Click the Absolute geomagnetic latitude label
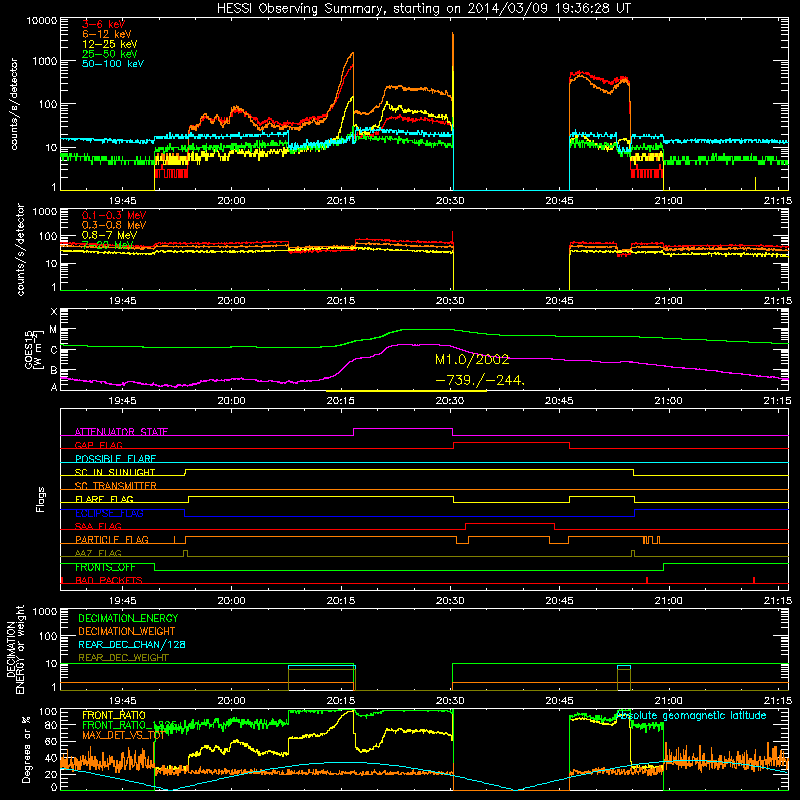This screenshot has width=800, height=800. coord(691,715)
